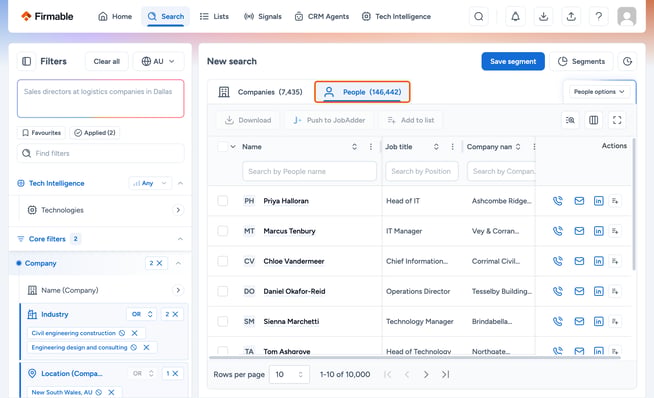Open Name column options menu dots
The width and height of the screenshot is (654, 398).
tap(371, 146)
